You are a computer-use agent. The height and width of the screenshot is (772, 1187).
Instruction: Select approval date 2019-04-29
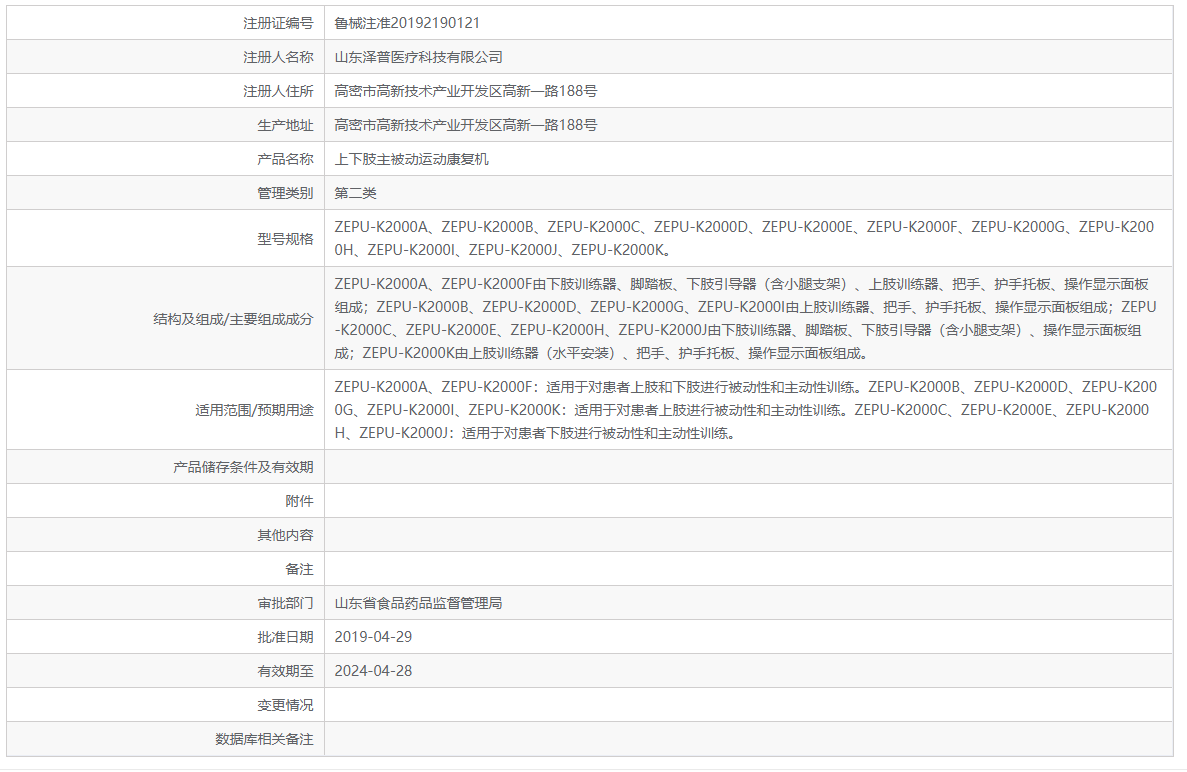[373, 637]
